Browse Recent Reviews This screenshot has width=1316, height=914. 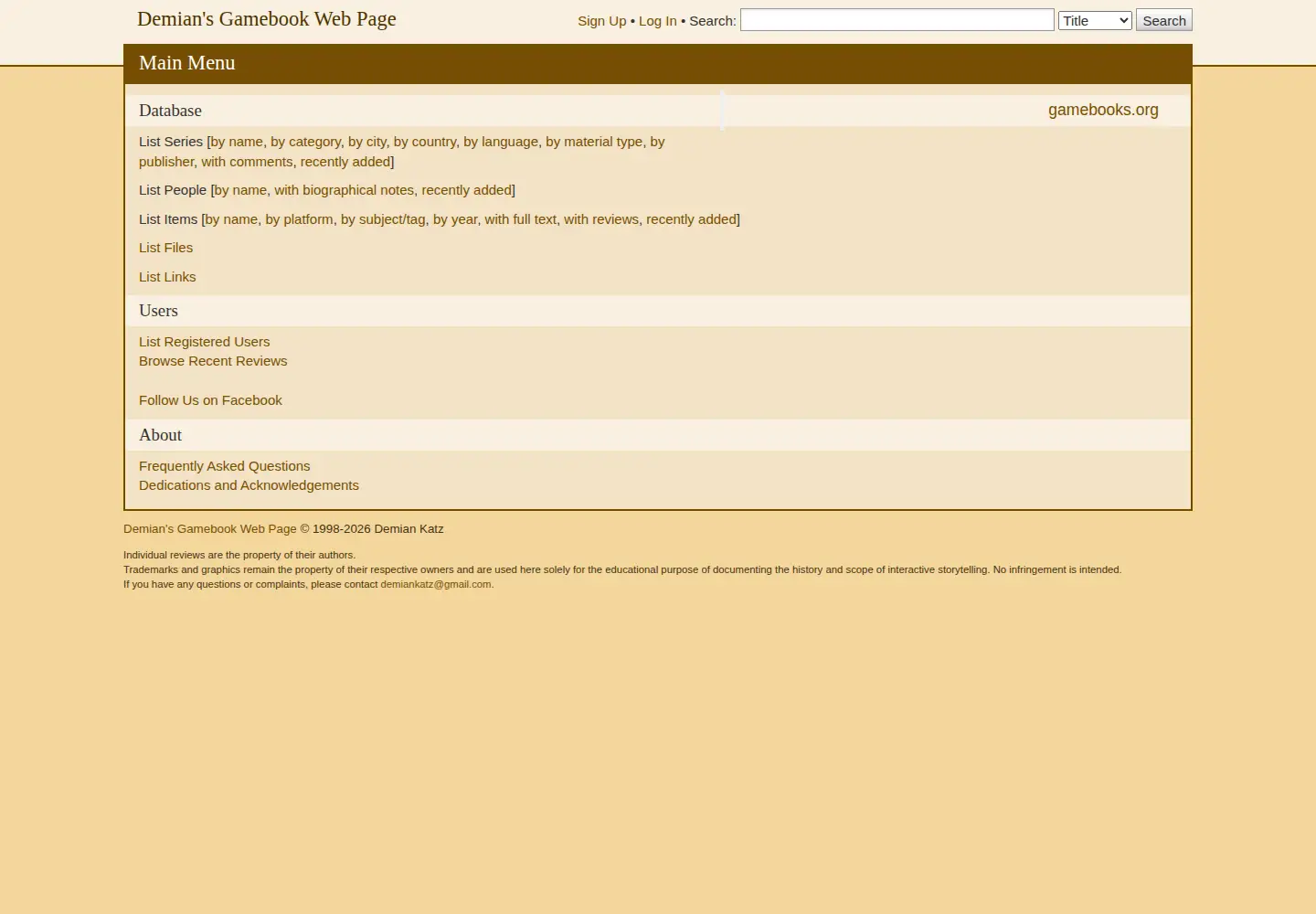[x=213, y=361]
